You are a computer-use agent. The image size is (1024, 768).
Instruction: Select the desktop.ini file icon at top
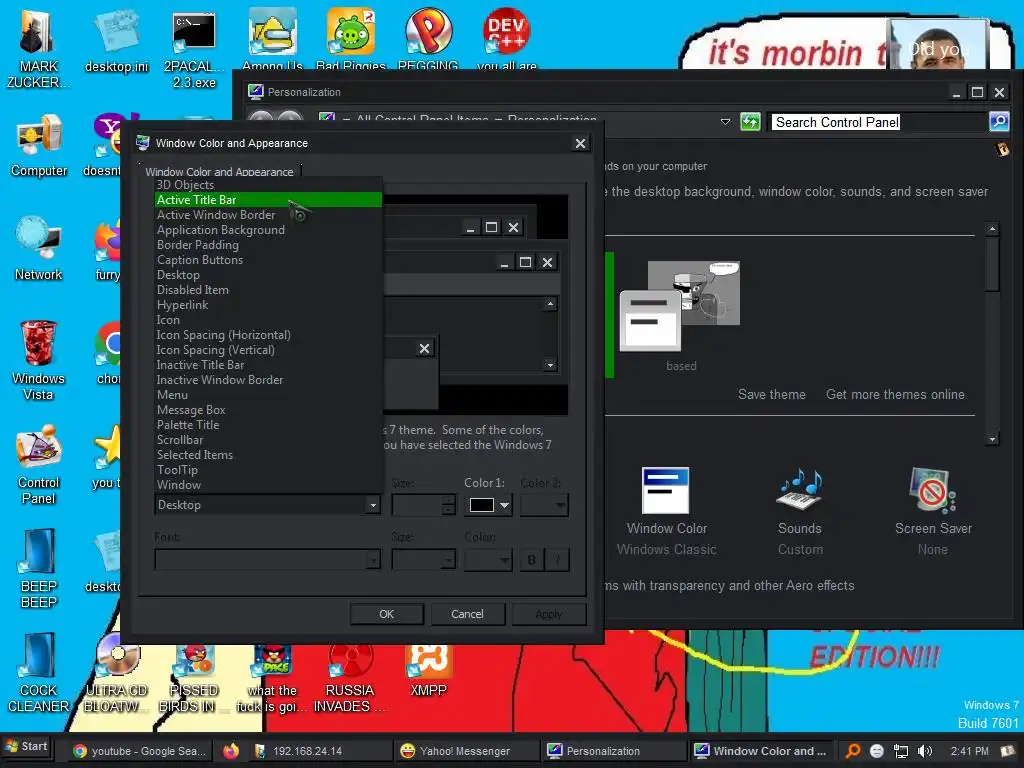click(x=116, y=40)
